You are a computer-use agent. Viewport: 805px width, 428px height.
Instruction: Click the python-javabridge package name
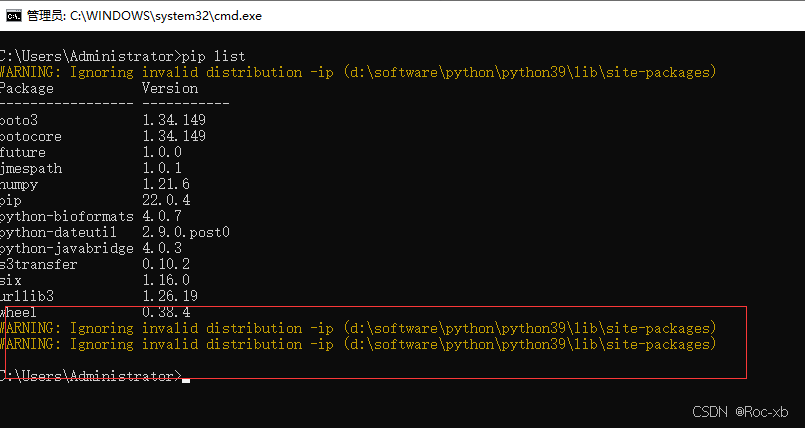[67, 248]
